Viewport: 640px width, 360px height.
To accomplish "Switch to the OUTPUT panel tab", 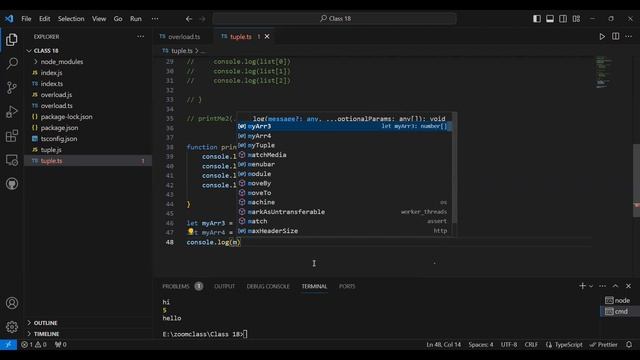I will tap(224, 286).
